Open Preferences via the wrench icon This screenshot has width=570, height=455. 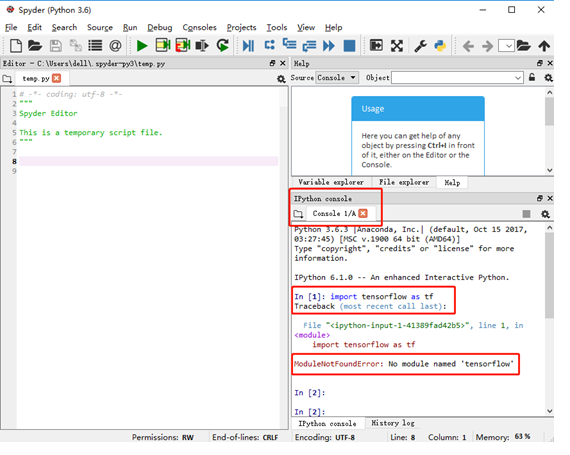pos(421,46)
